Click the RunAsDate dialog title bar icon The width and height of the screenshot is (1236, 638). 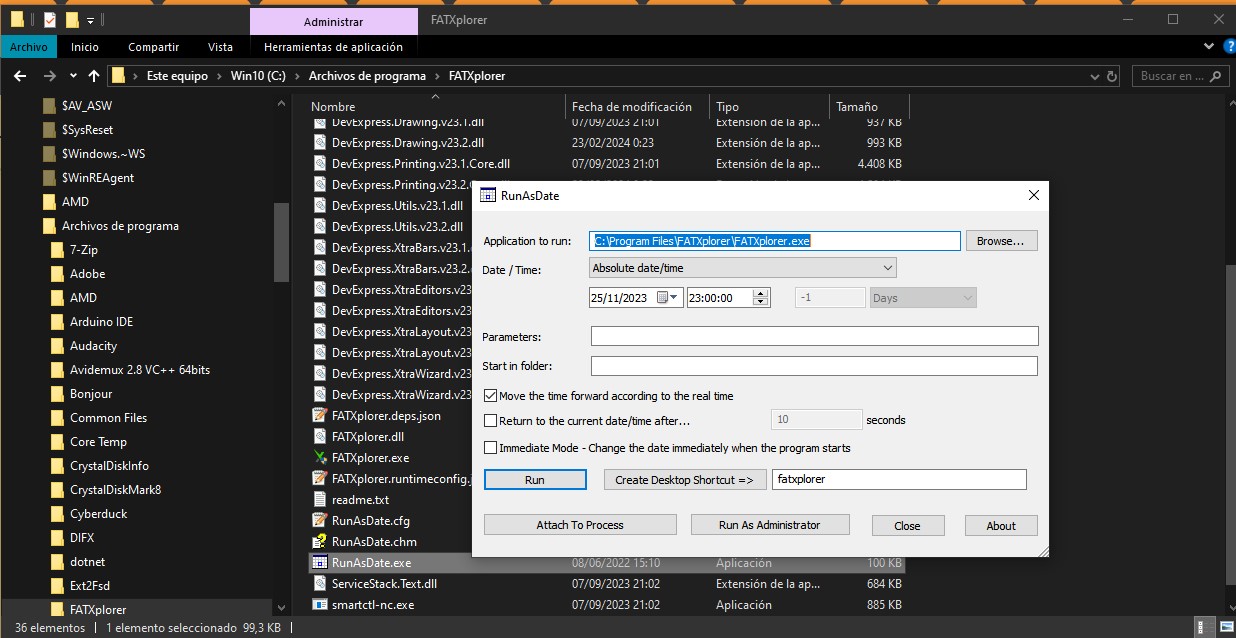click(x=488, y=196)
